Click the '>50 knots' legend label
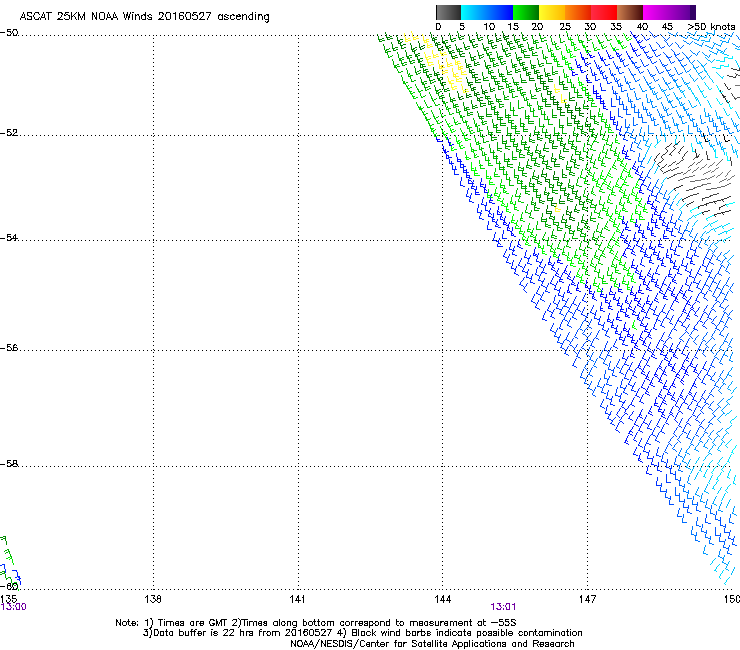The image size is (740, 650). point(711,27)
